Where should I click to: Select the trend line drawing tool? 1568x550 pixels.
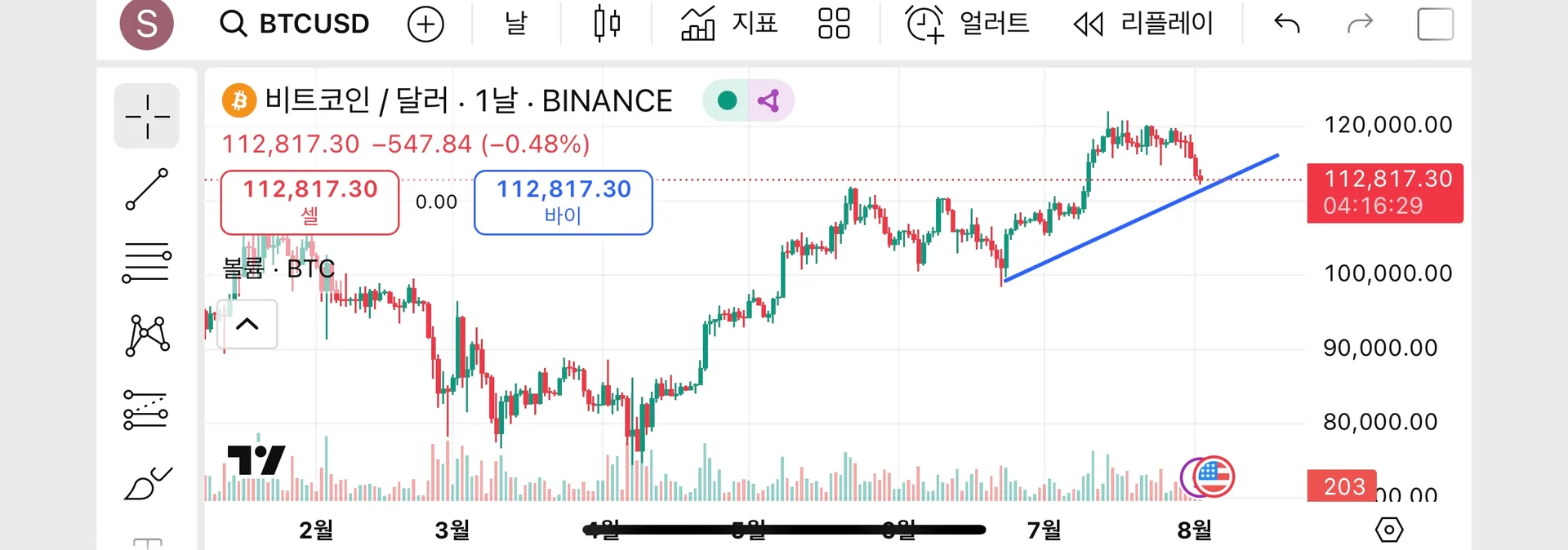147,189
